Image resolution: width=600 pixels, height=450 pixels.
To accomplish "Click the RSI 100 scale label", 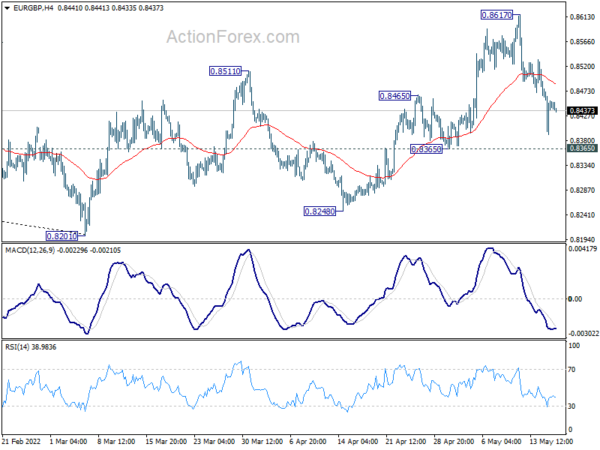I will point(574,346).
